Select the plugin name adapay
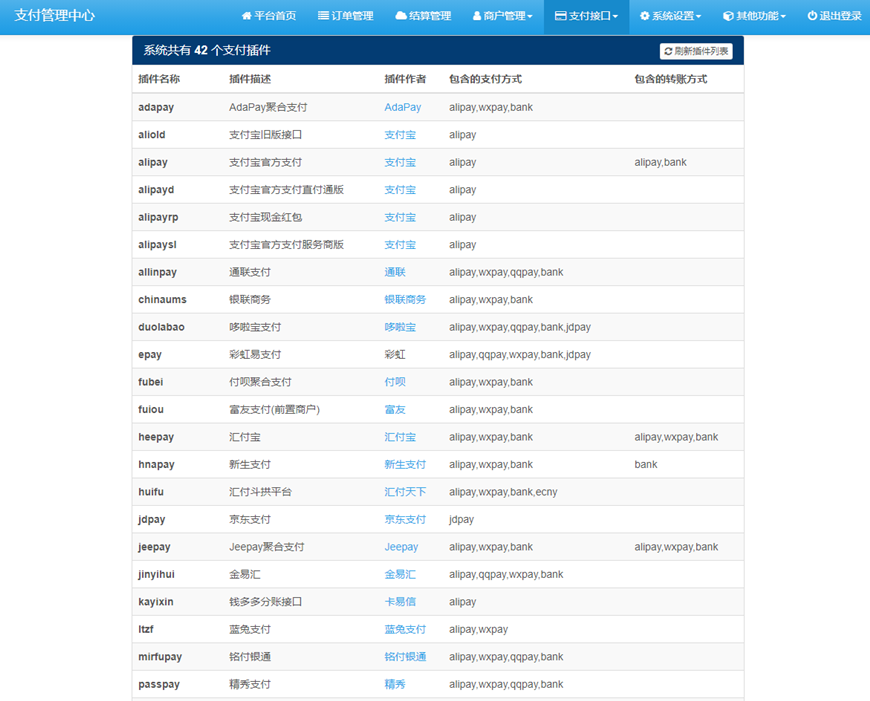 pos(156,107)
